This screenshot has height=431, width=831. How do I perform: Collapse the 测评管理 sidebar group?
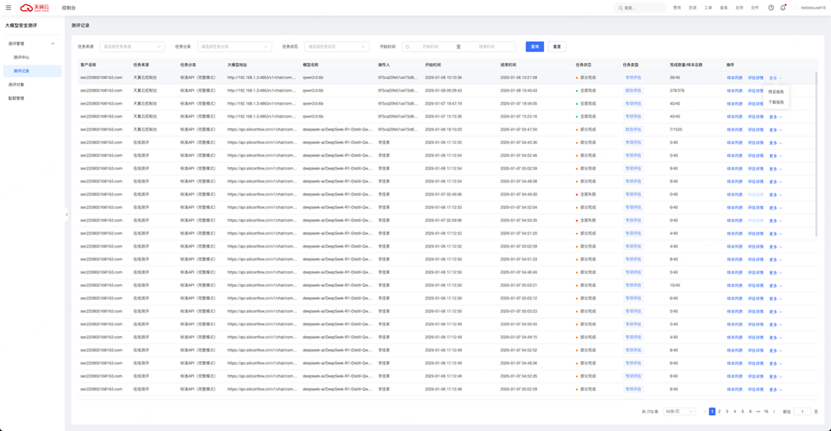click(53, 43)
